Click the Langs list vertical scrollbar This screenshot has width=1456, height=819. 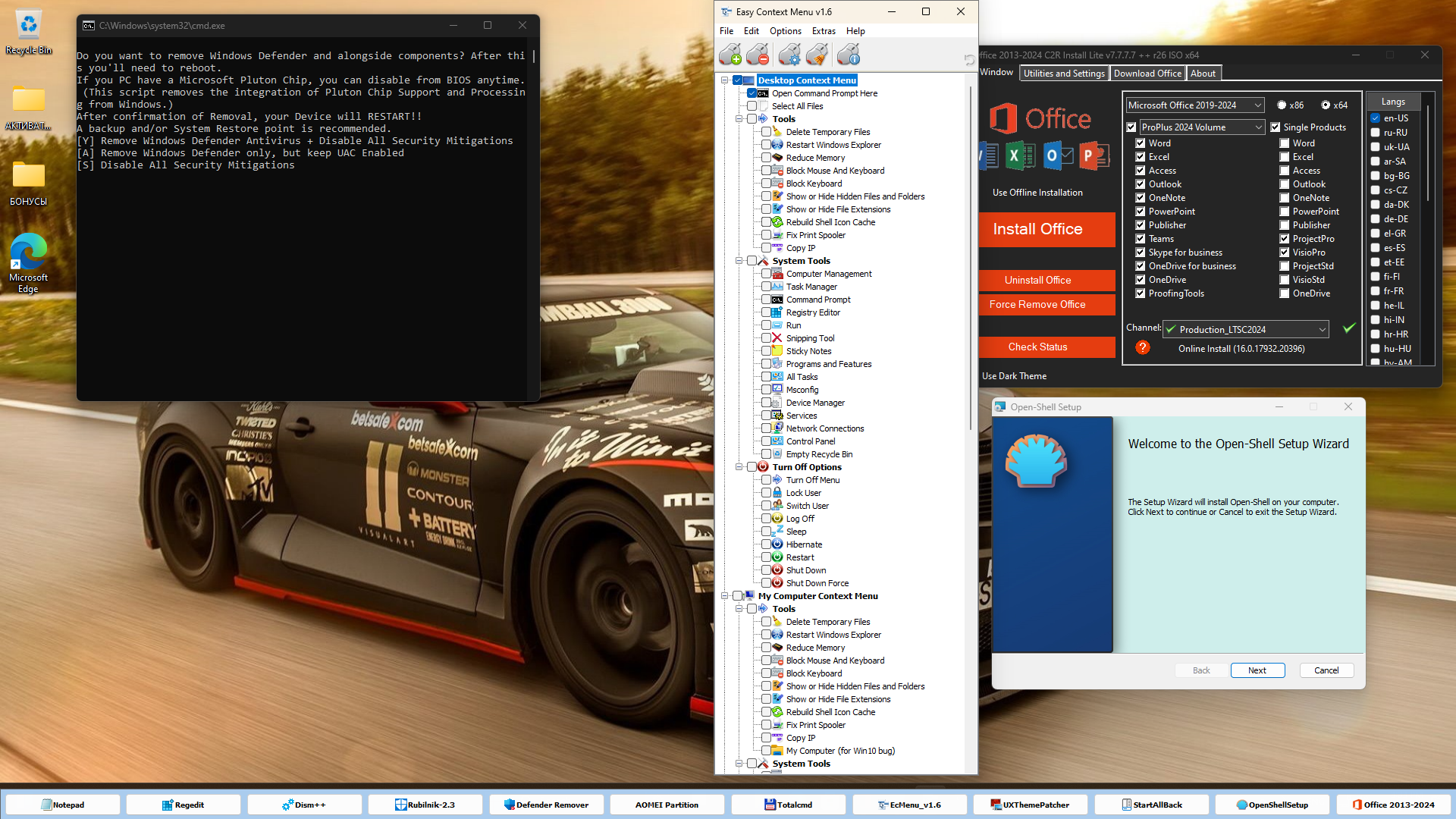[1428, 155]
